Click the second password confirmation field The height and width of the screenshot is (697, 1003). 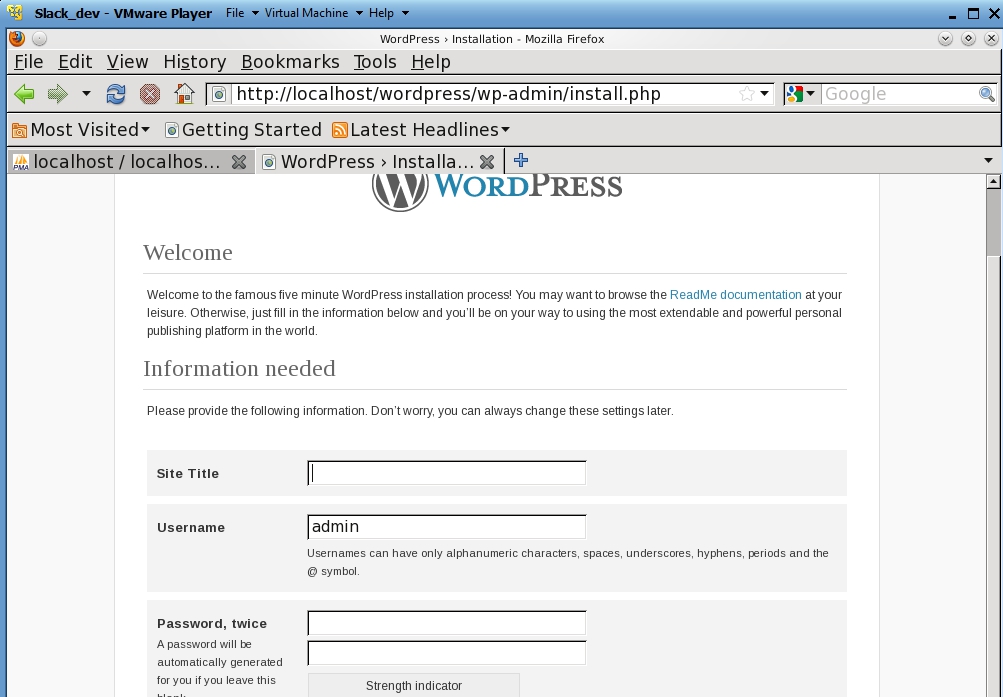(446, 653)
